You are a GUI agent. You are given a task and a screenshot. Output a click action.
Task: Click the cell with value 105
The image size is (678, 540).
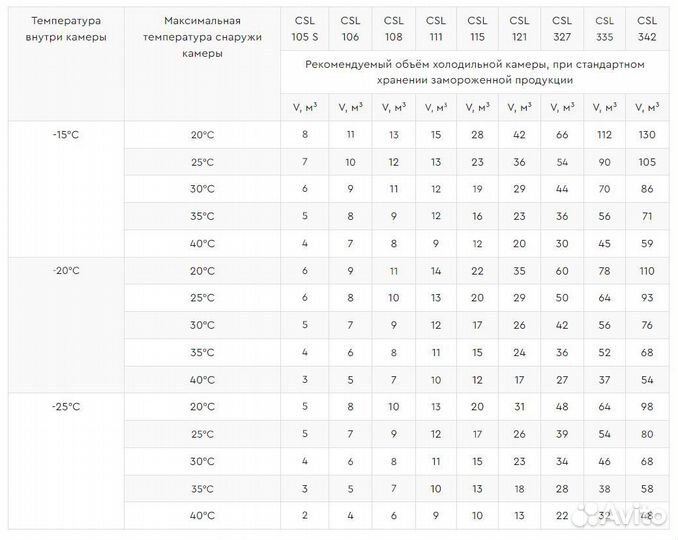(647, 162)
